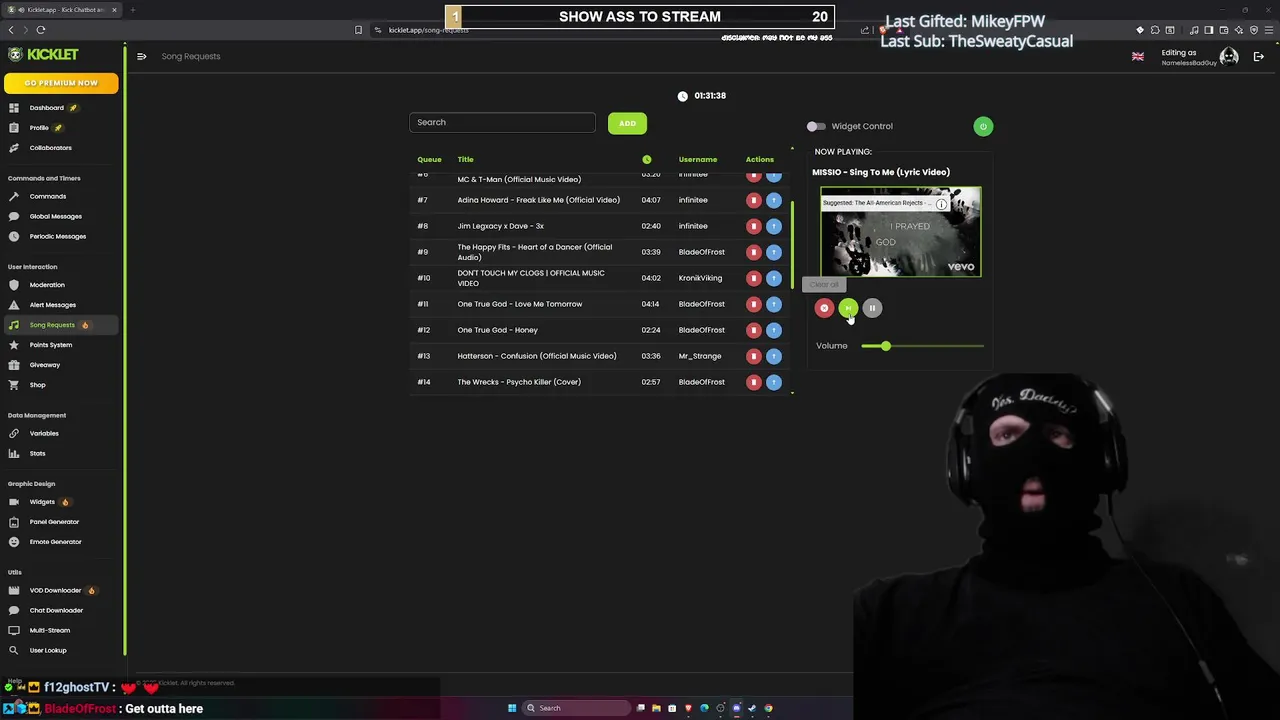Toggle the Widget Control switch
Screen dimensions: 1280x720
pyautogui.click(x=816, y=126)
